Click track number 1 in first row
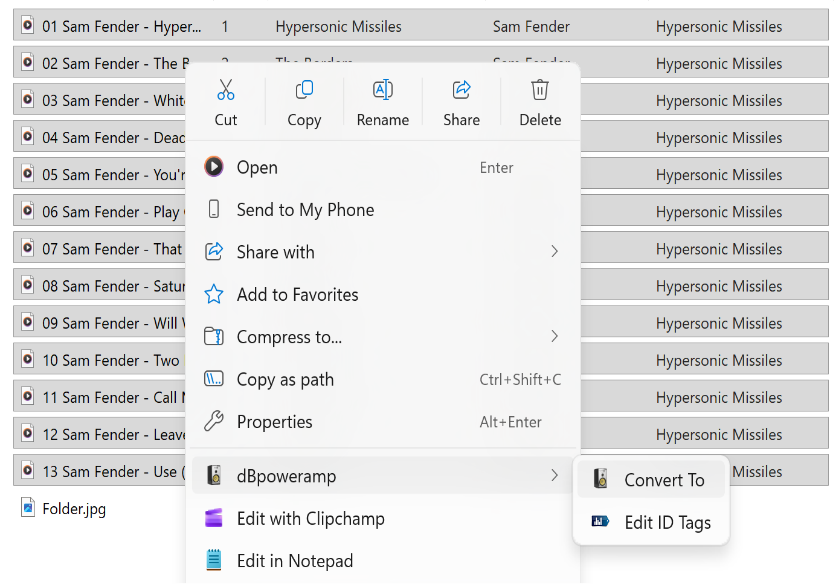The image size is (836, 584). [225, 27]
